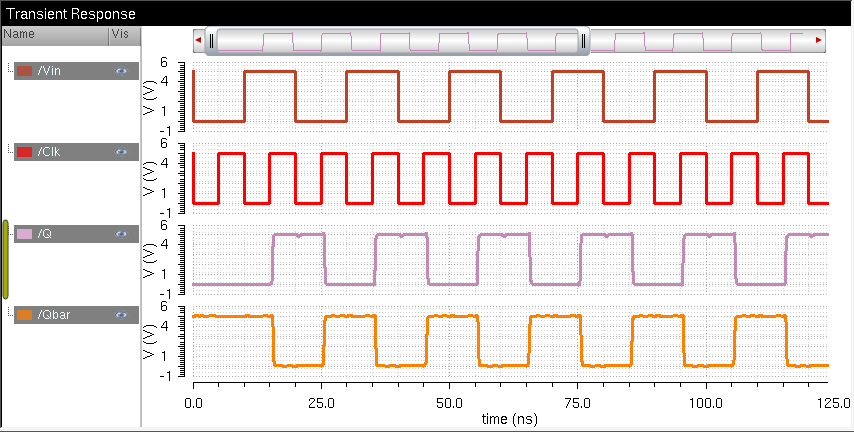This screenshot has width=854, height=432.
Task: Select the /Qbar signal name
Action: (x=54, y=315)
